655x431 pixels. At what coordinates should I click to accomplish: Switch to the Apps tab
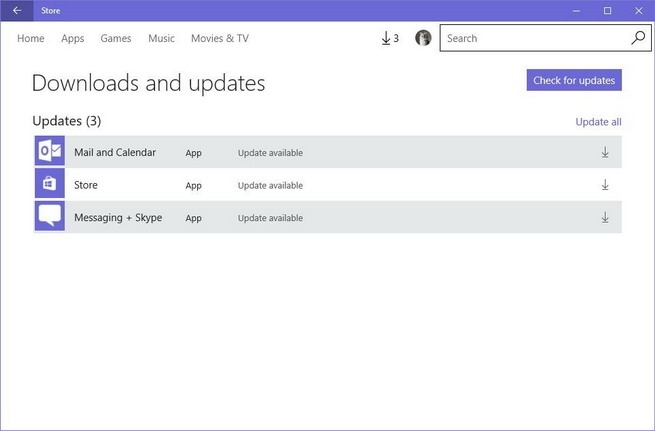point(73,38)
